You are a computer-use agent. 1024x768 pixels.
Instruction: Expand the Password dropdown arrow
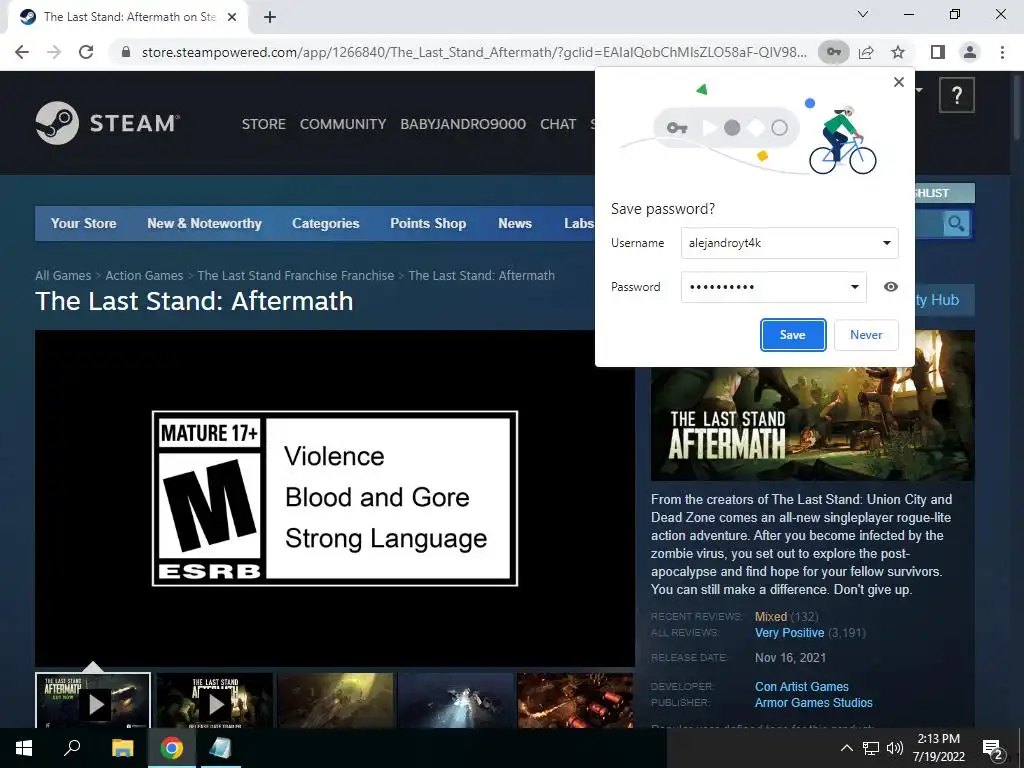click(855, 287)
